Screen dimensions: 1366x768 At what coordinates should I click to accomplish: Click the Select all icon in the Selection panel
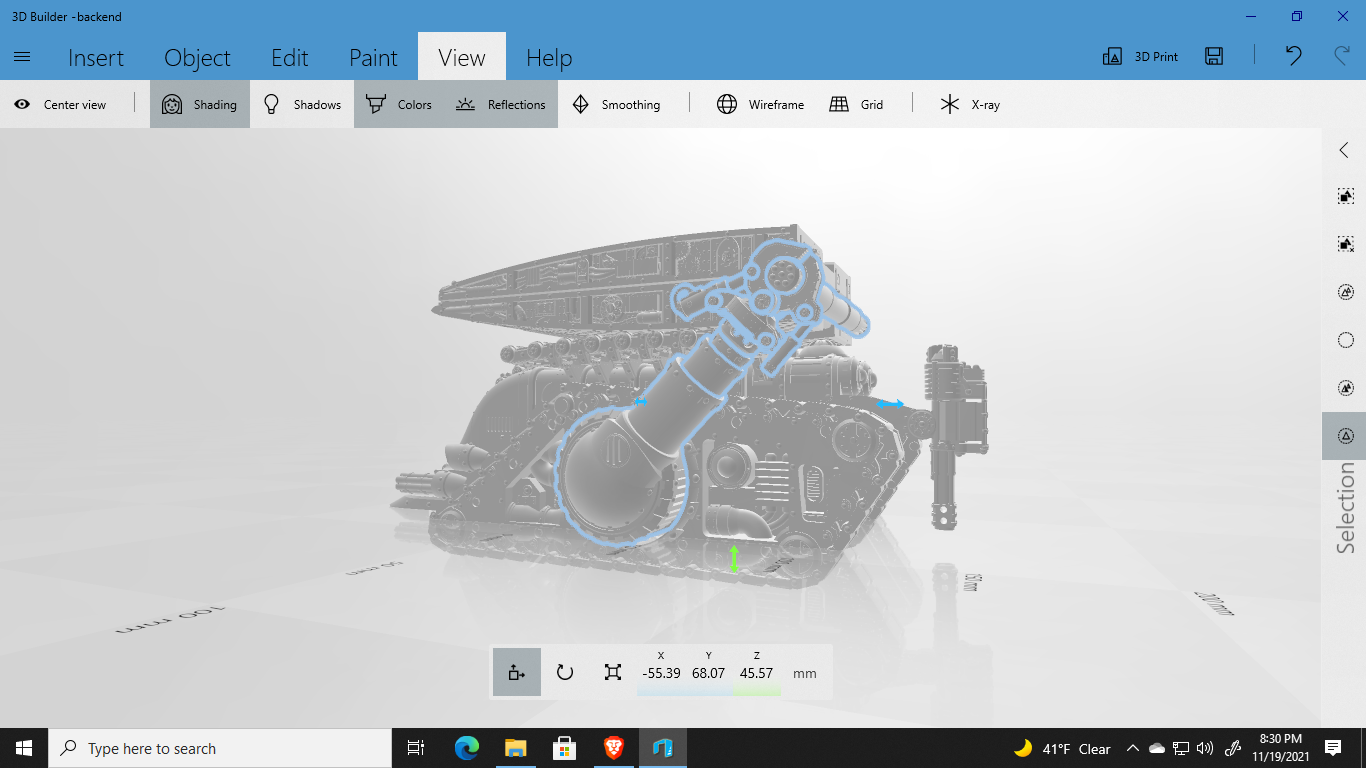tap(1345, 196)
